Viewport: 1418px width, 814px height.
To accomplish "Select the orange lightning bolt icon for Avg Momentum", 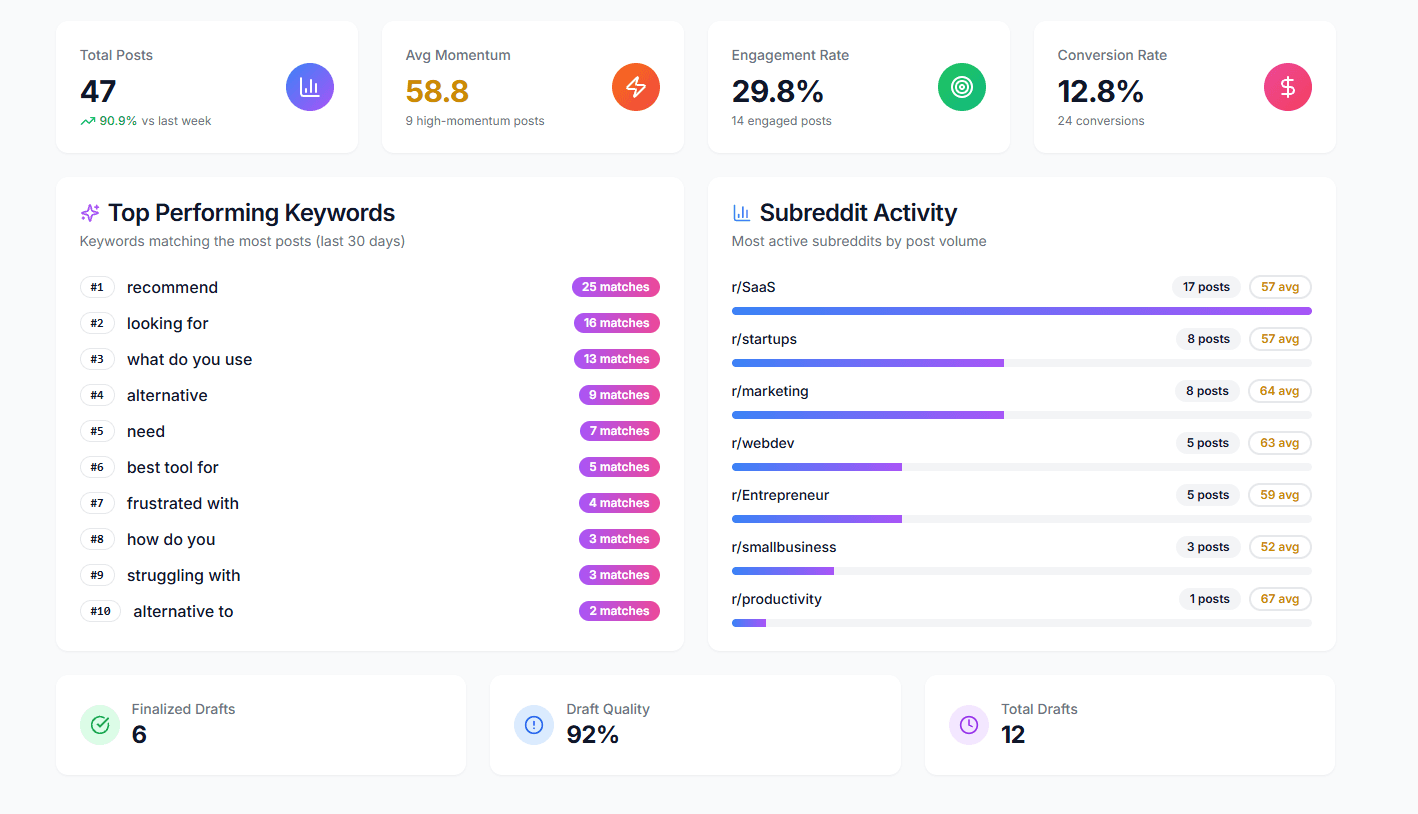I will (x=635, y=87).
